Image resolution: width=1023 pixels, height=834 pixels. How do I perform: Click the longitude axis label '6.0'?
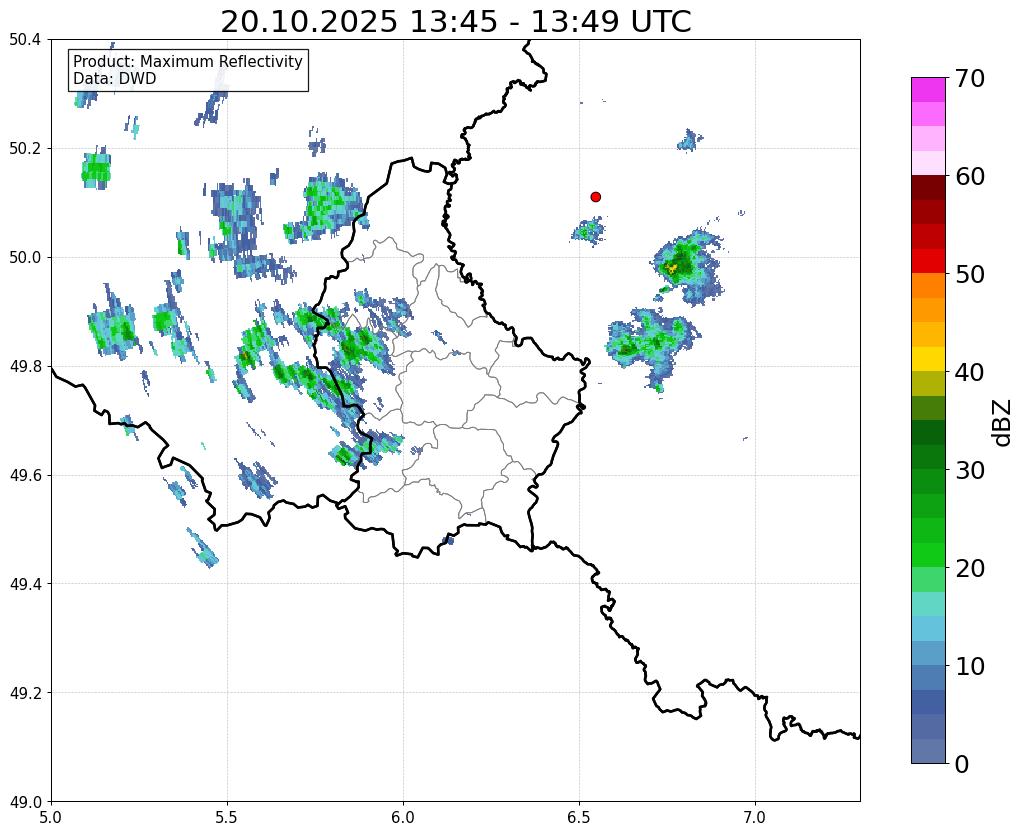tap(403, 818)
